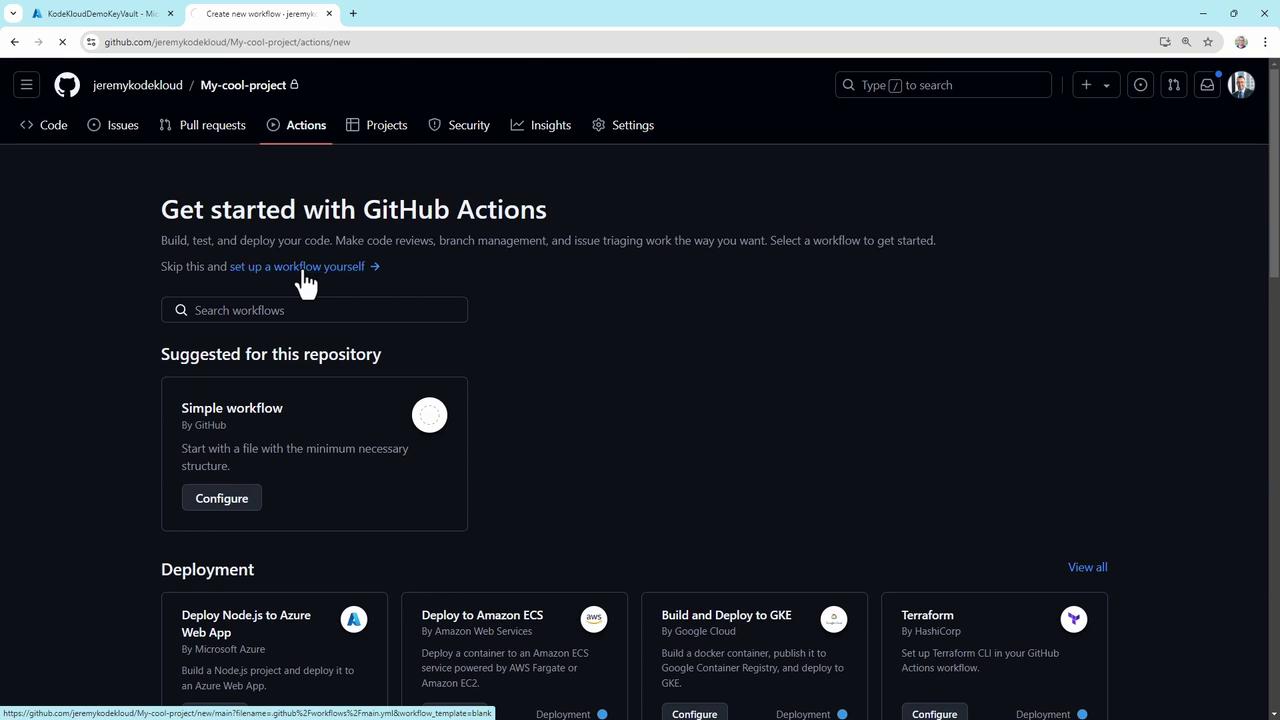Configure the Simple workflow template
Viewport: 1280px width, 720px height.
(222, 498)
